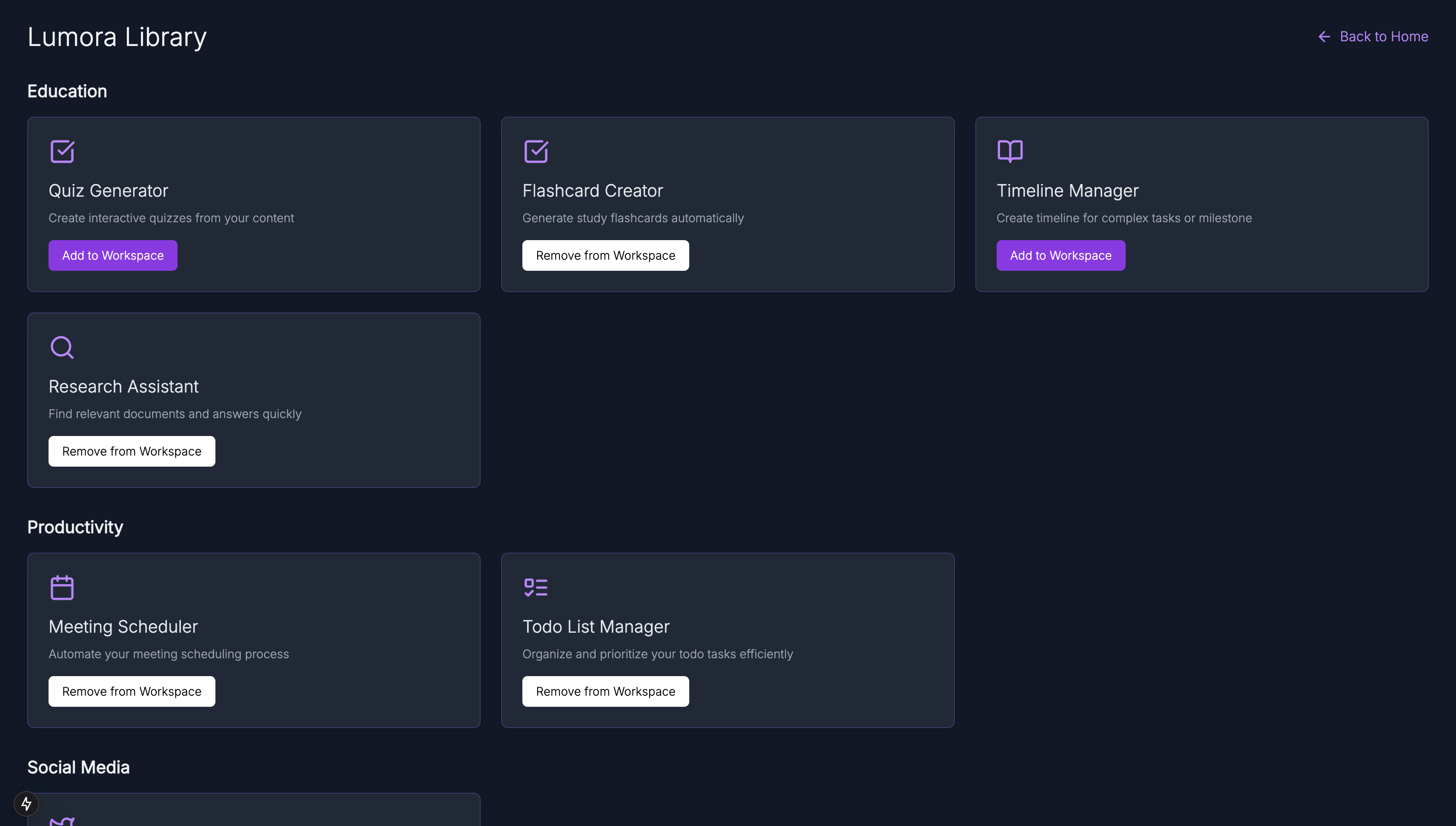
Task: Remove Todo List Manager from workspace
Action: click(605, 691)
